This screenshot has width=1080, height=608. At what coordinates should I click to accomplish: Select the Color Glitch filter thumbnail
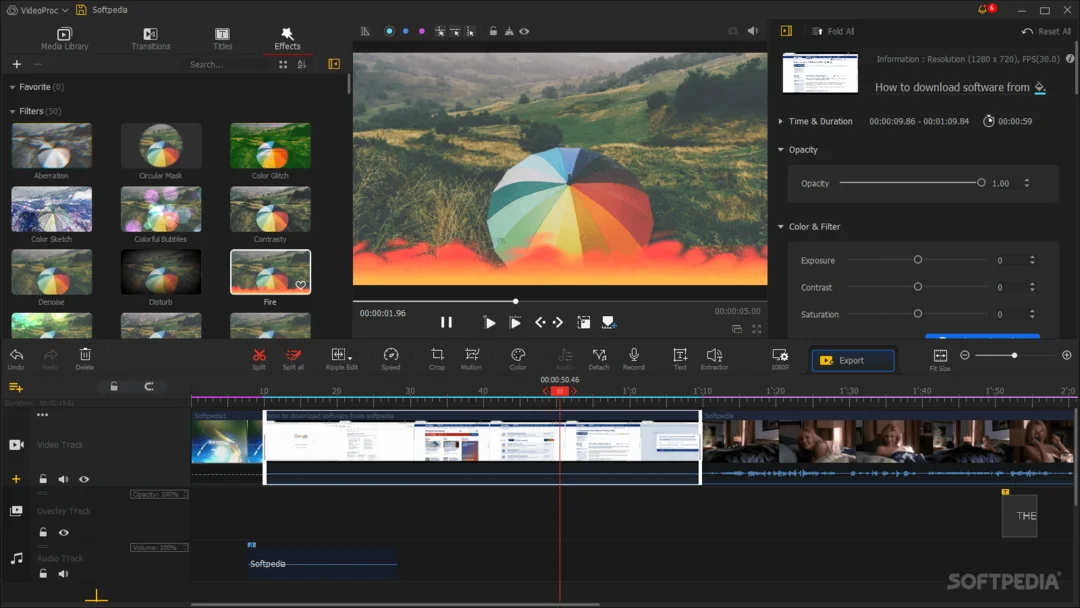(x=270, y=145)
